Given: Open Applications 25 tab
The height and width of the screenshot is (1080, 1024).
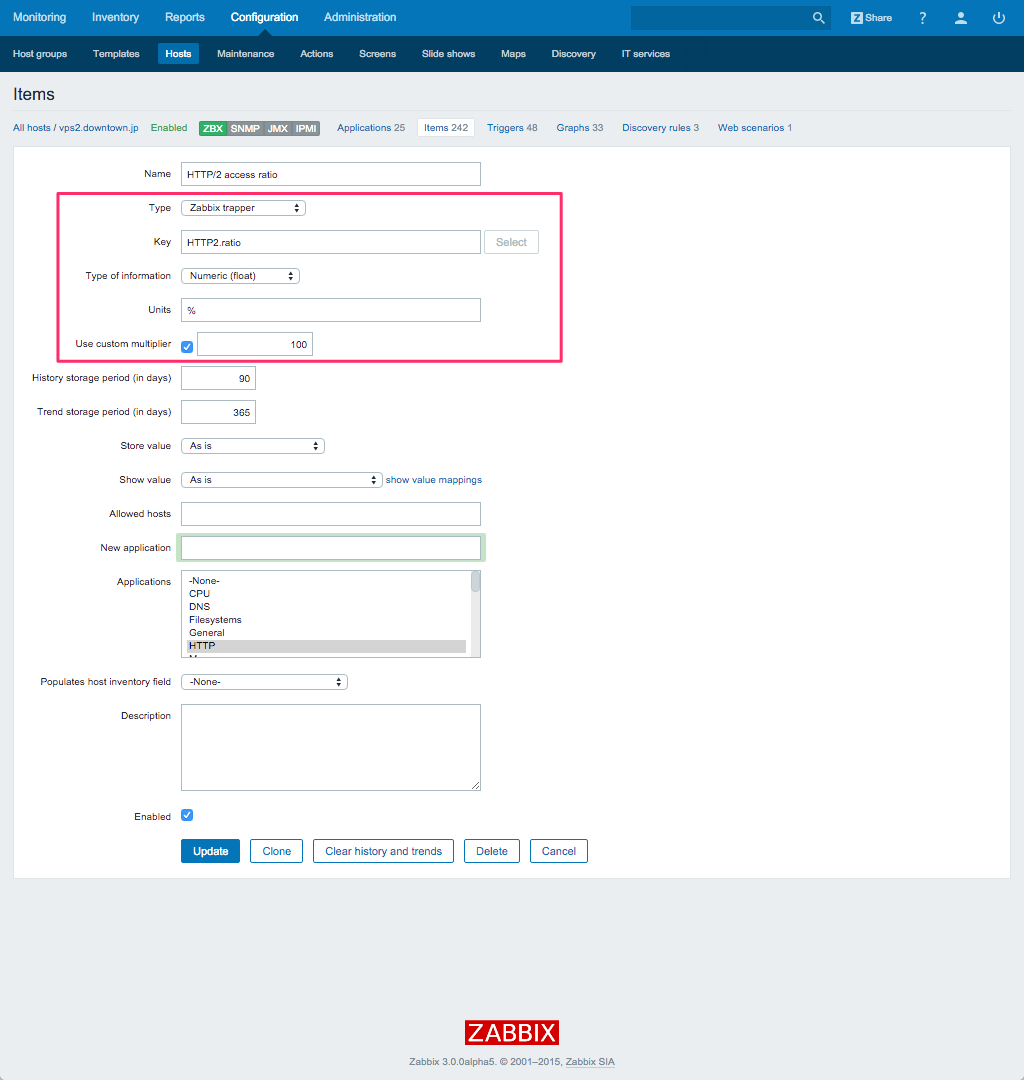Looking at the screenshot, I should tap(371, 128).
